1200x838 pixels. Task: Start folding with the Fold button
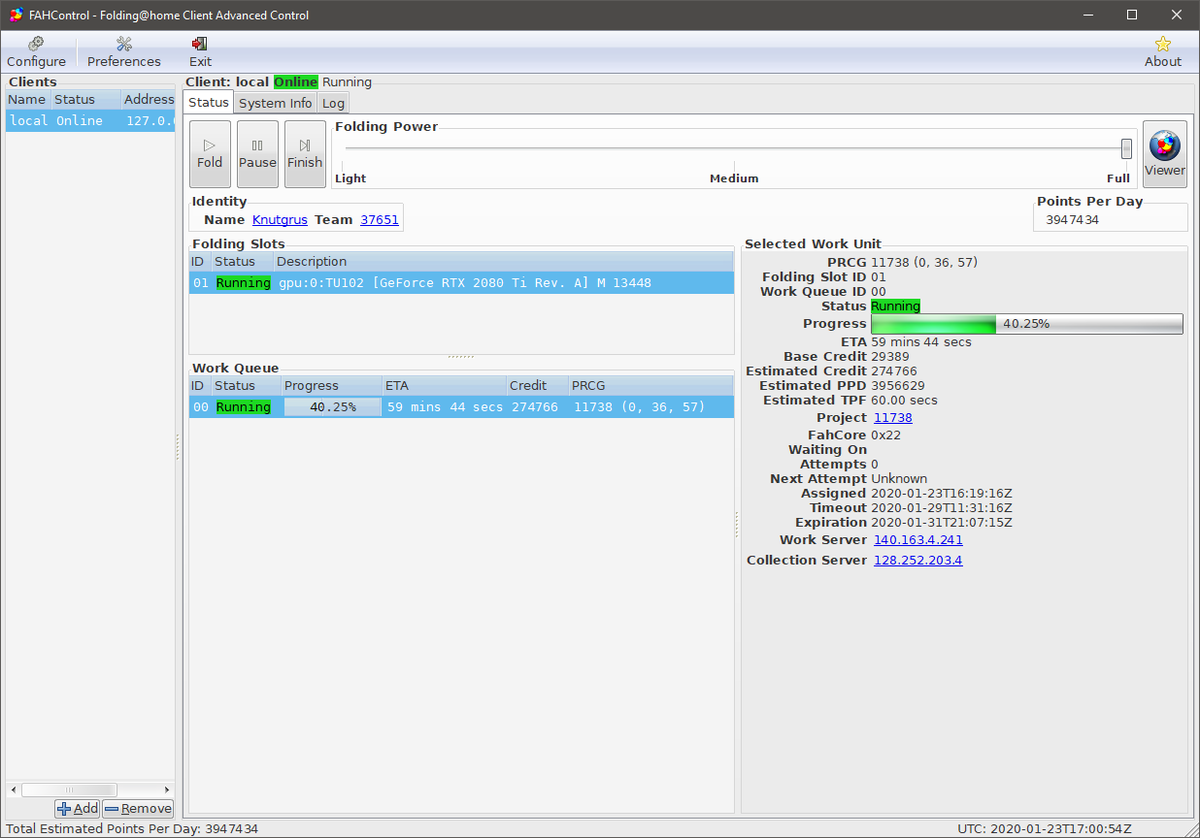210,154
